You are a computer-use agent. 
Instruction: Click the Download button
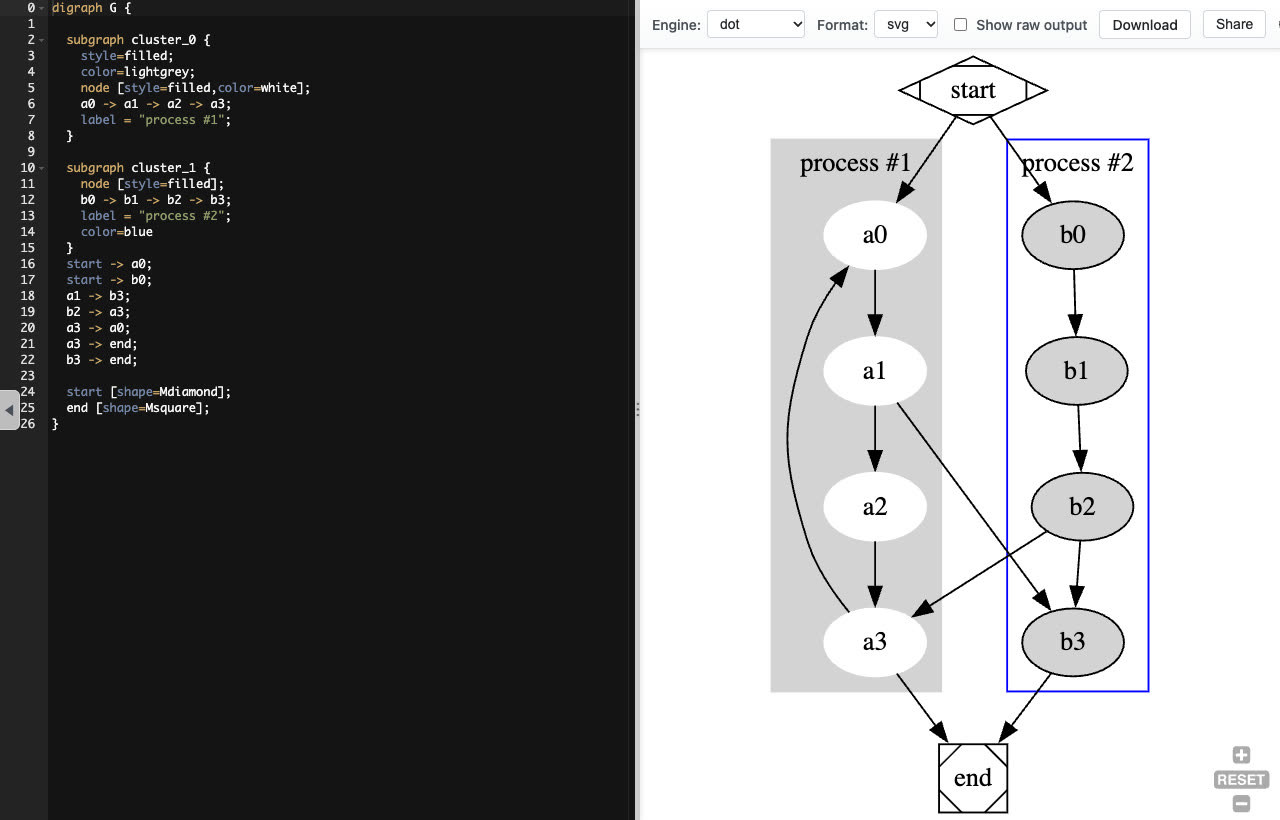coord(1144,24)
